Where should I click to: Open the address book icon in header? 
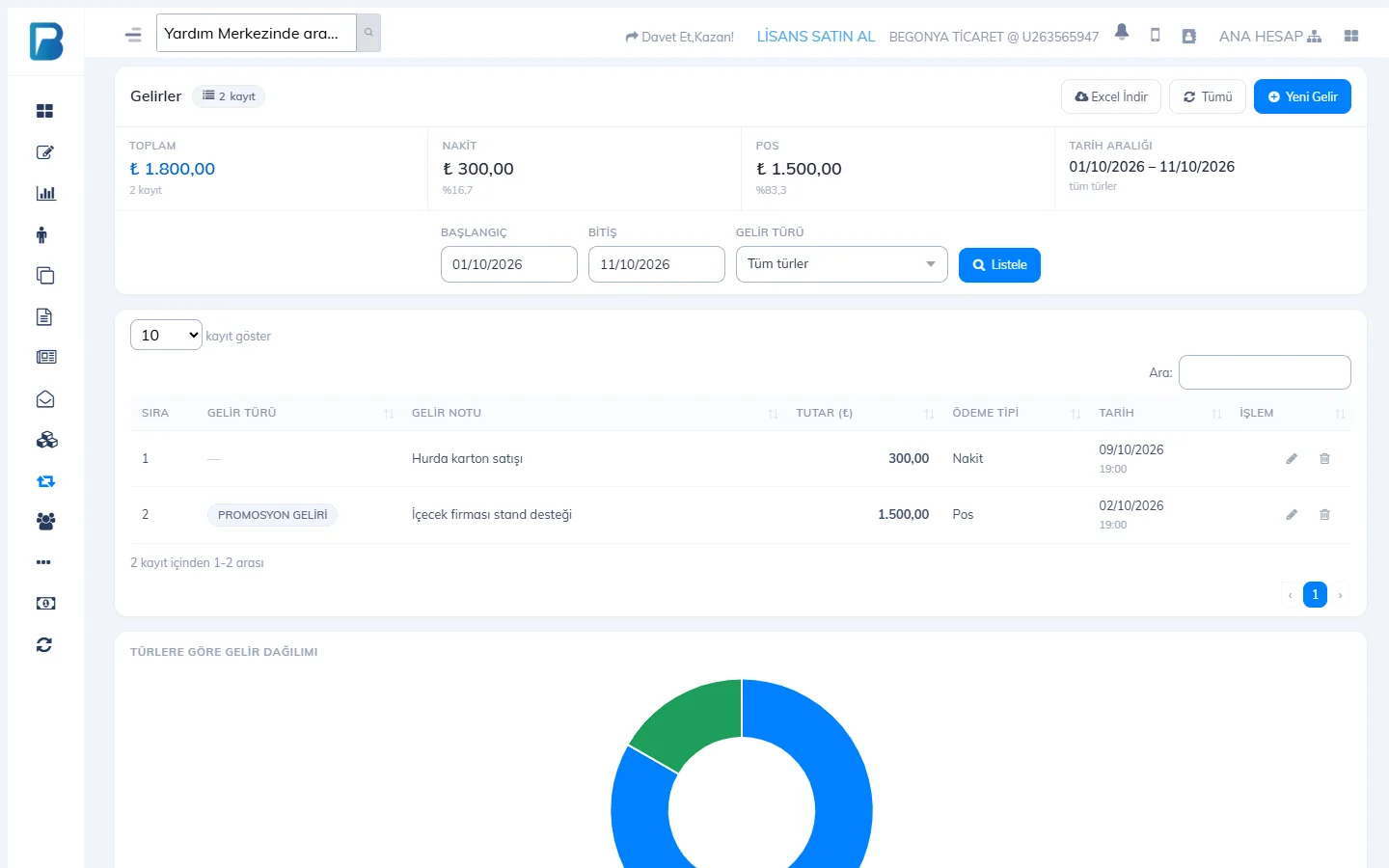1189,36
